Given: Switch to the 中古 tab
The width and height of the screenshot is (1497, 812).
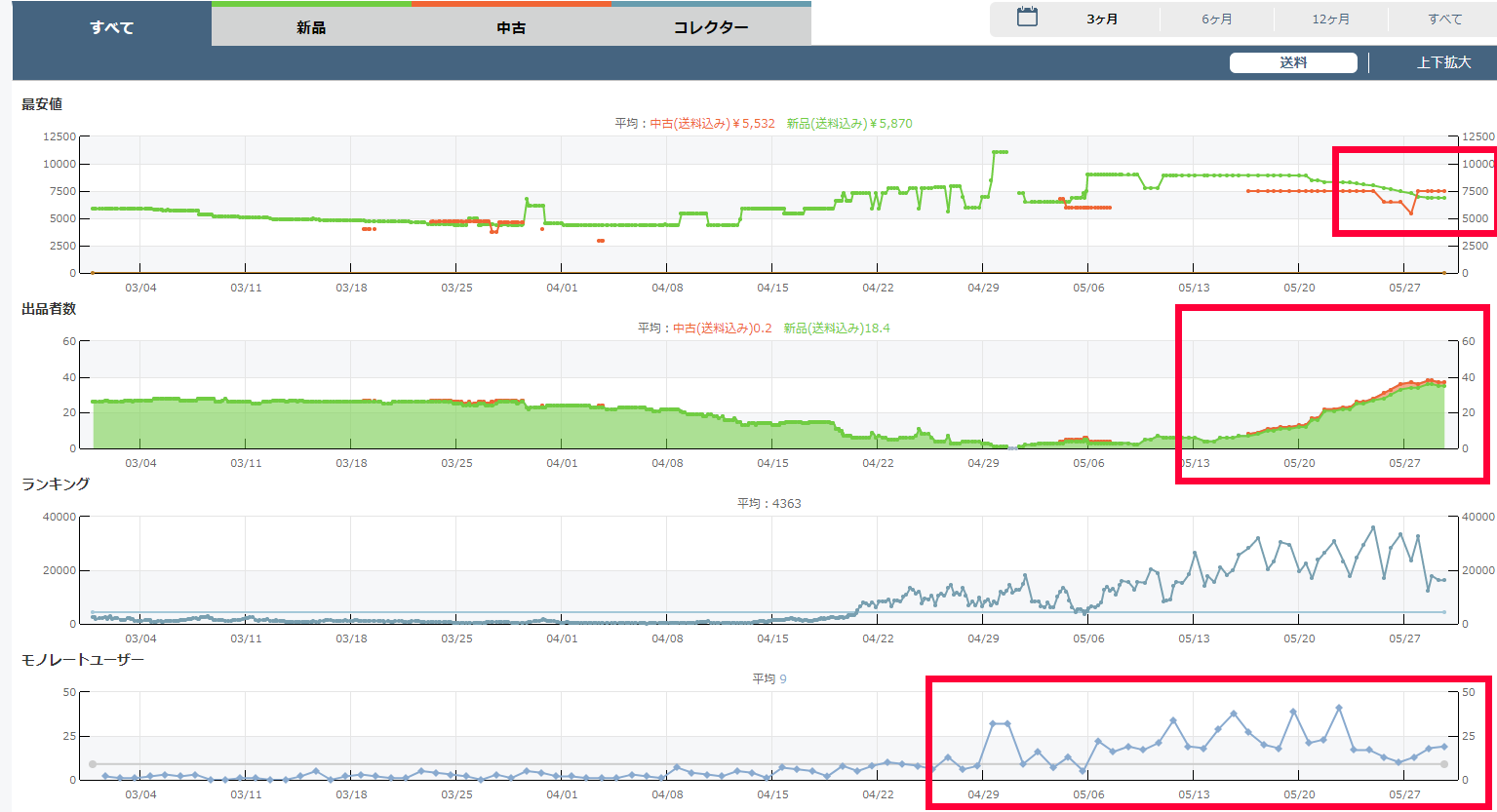Looking at the screenshot, I should 511,27.
